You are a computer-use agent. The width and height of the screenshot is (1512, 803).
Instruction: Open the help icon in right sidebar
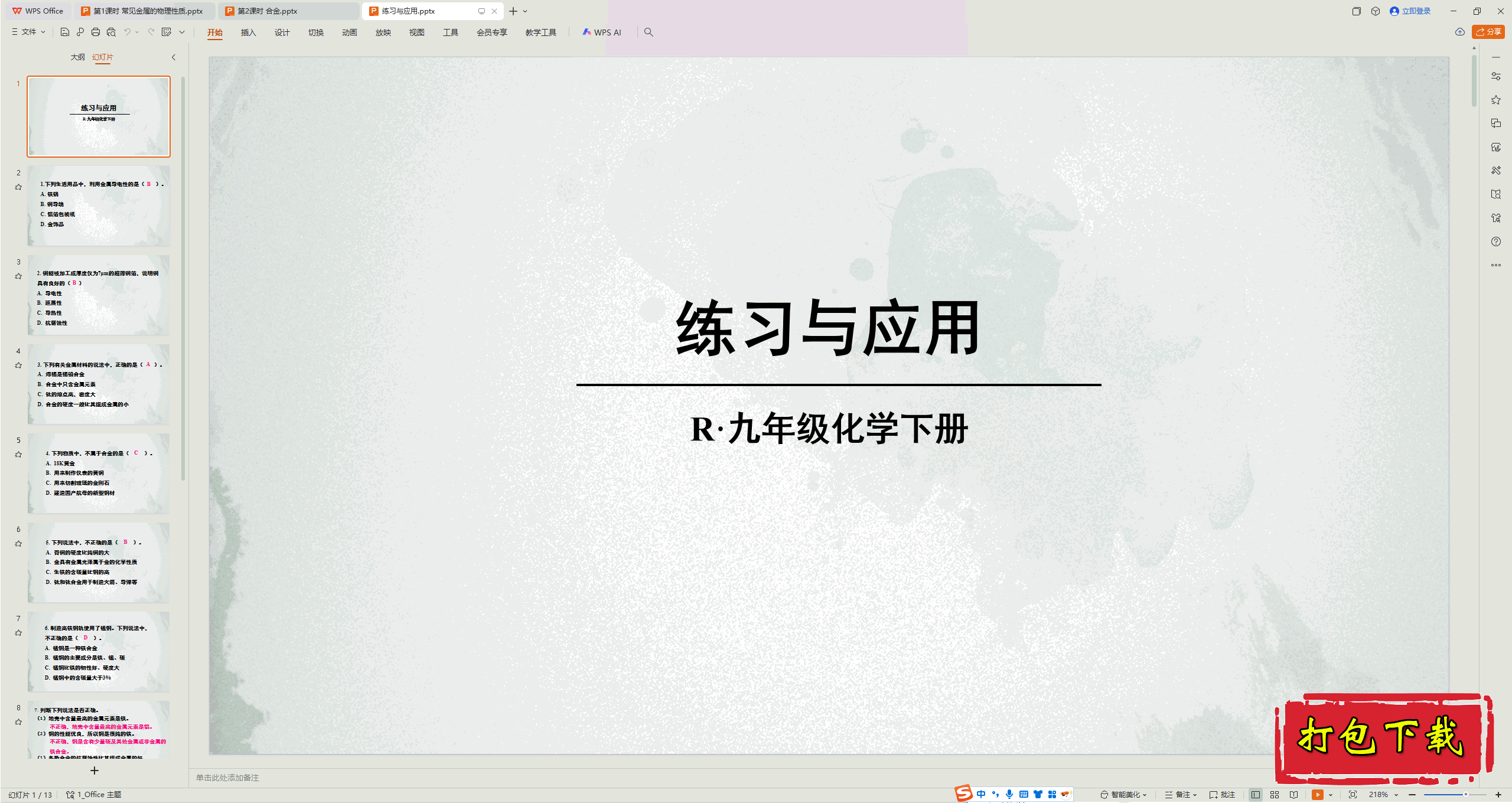pos(1496,241)
